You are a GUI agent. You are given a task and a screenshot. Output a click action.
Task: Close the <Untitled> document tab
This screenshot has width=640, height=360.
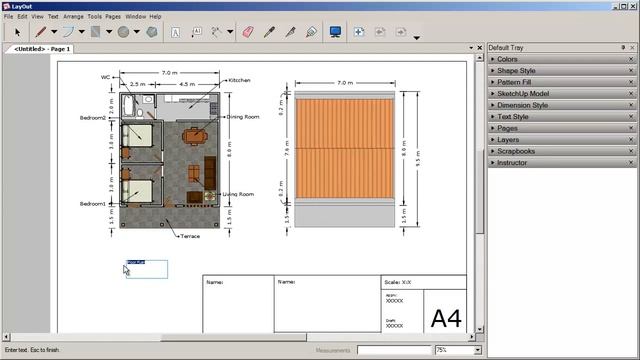[480, 48]
